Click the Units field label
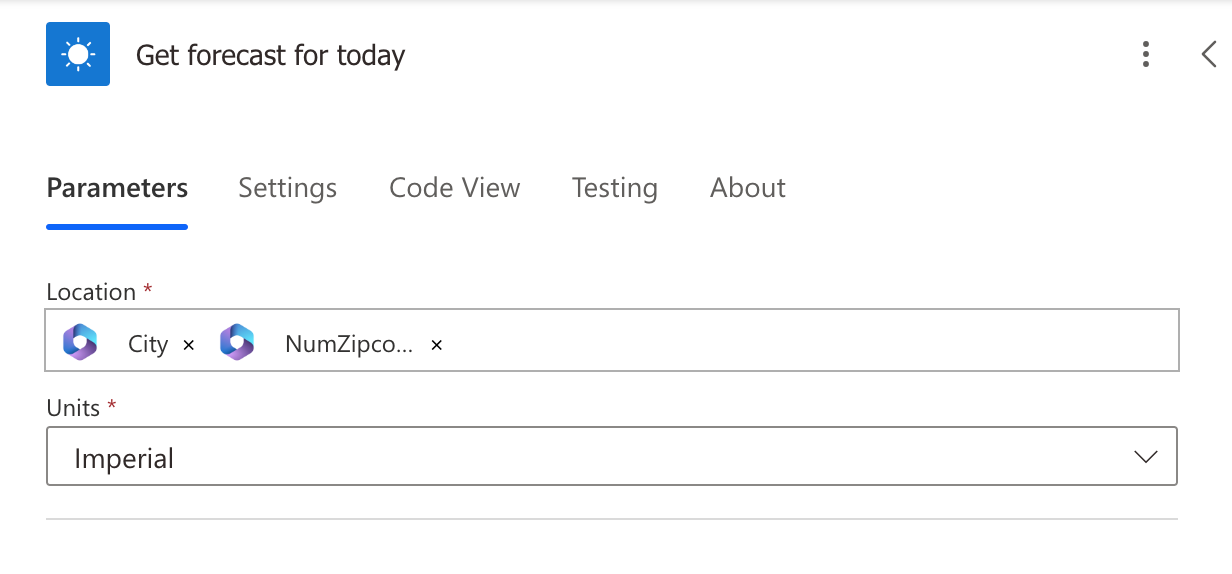 click(x=73, y=408)
